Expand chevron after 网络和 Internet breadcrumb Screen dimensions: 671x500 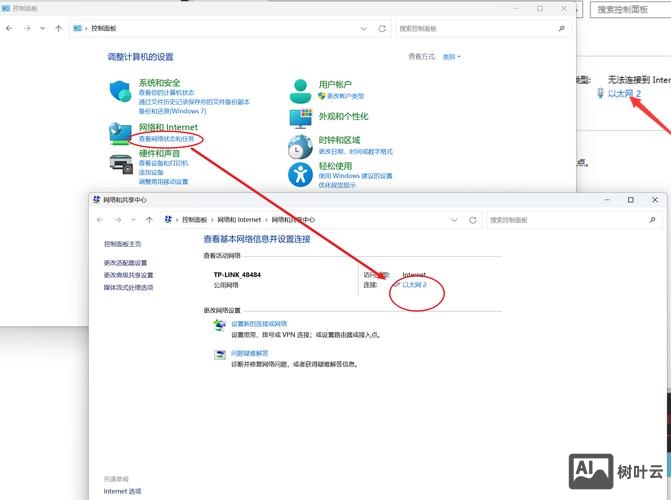266,220
